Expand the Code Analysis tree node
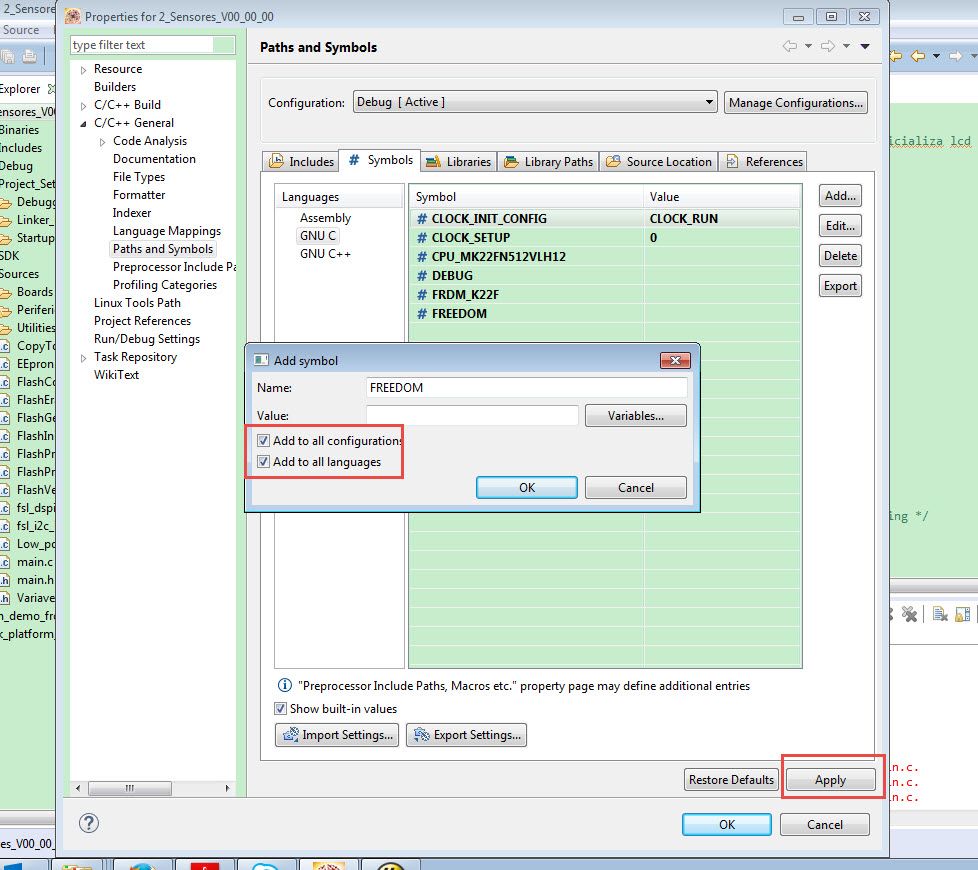The image size is (978, 870). (102, 142)
